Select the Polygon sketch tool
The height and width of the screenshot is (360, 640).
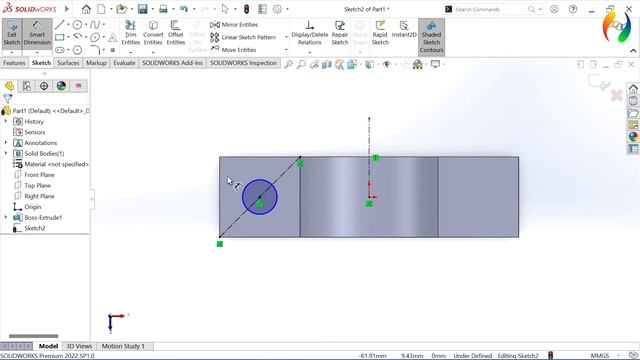(x=77, y=50)
